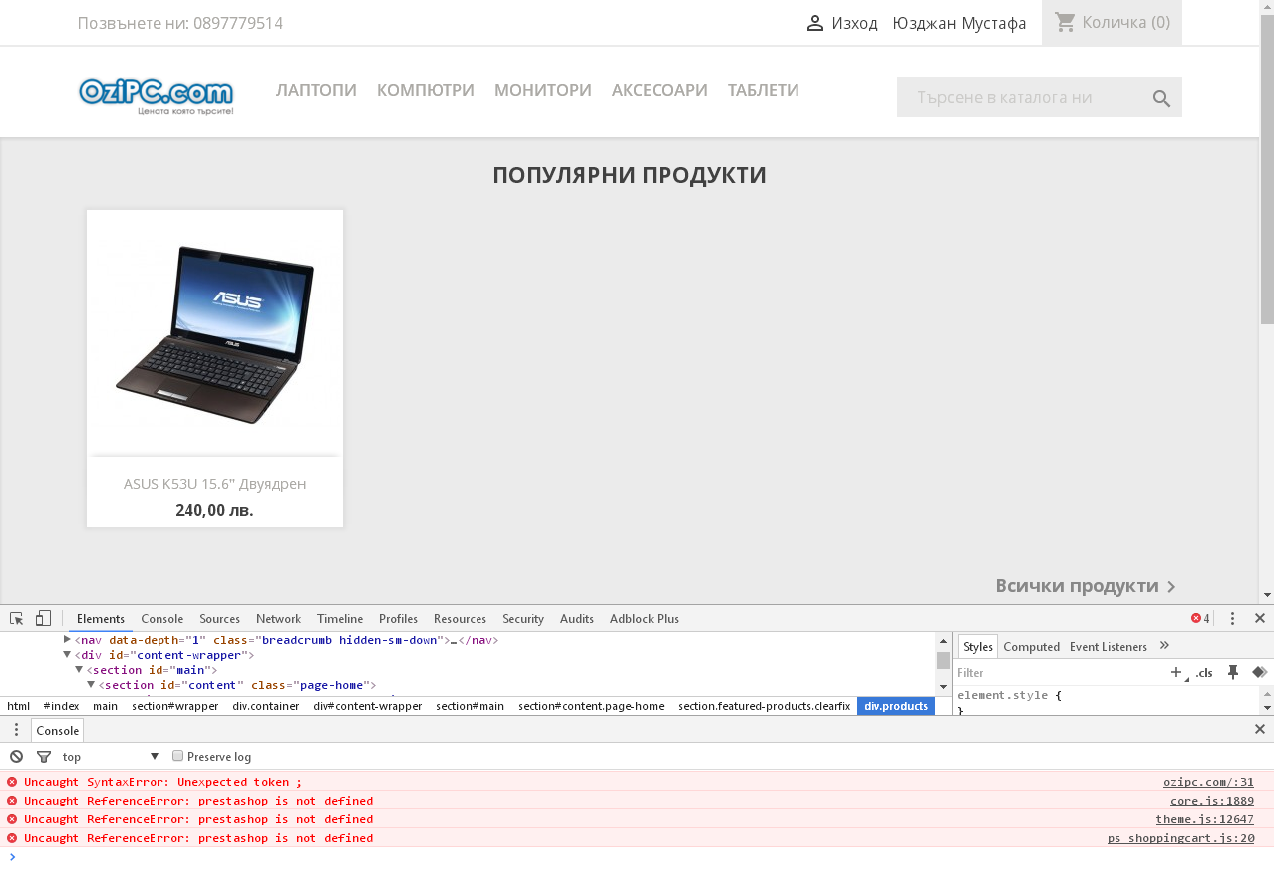
Task: Click the page vertical scrollbar thumb
Action: point(1267,170)
